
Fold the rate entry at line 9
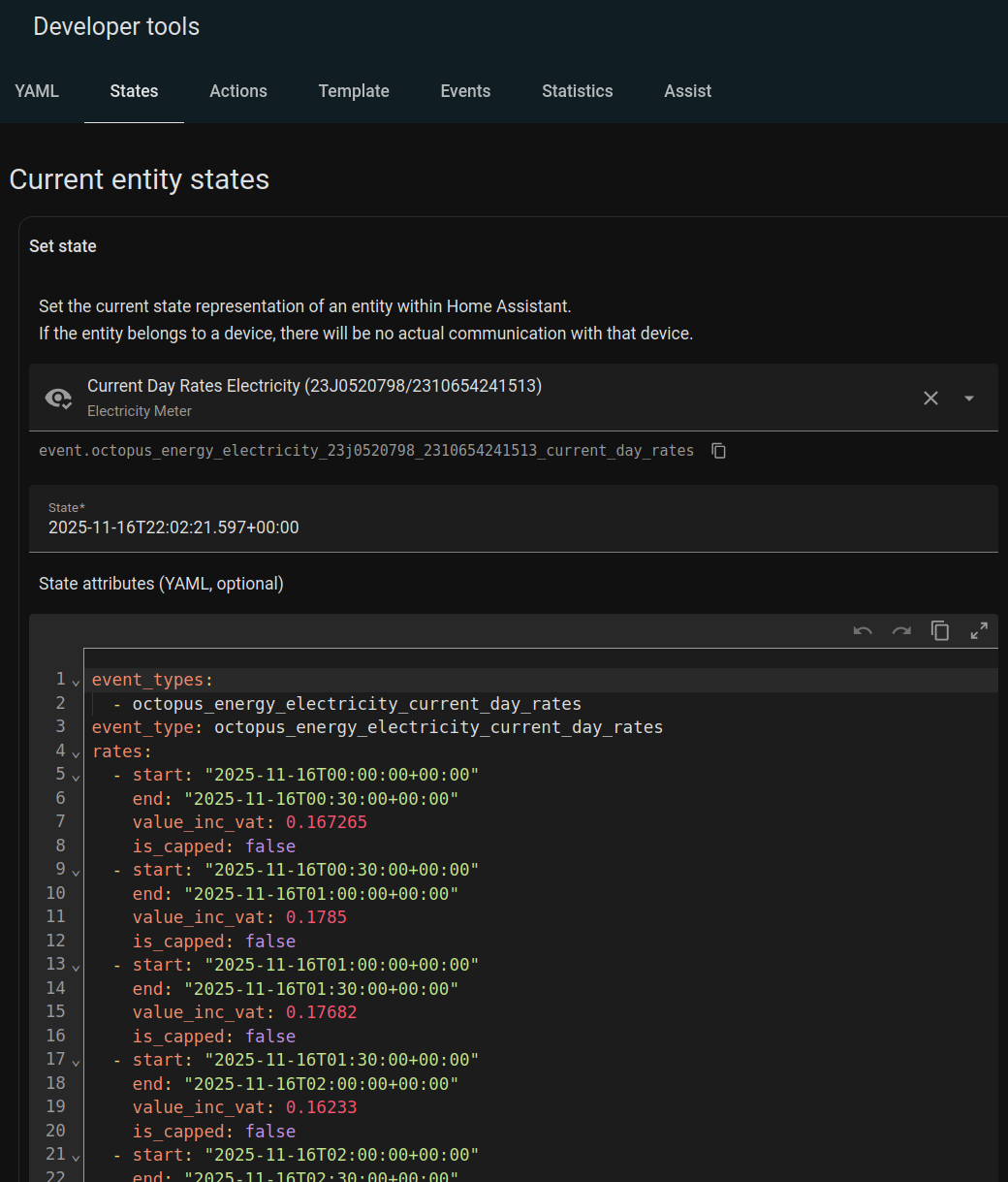click(76, 872)
